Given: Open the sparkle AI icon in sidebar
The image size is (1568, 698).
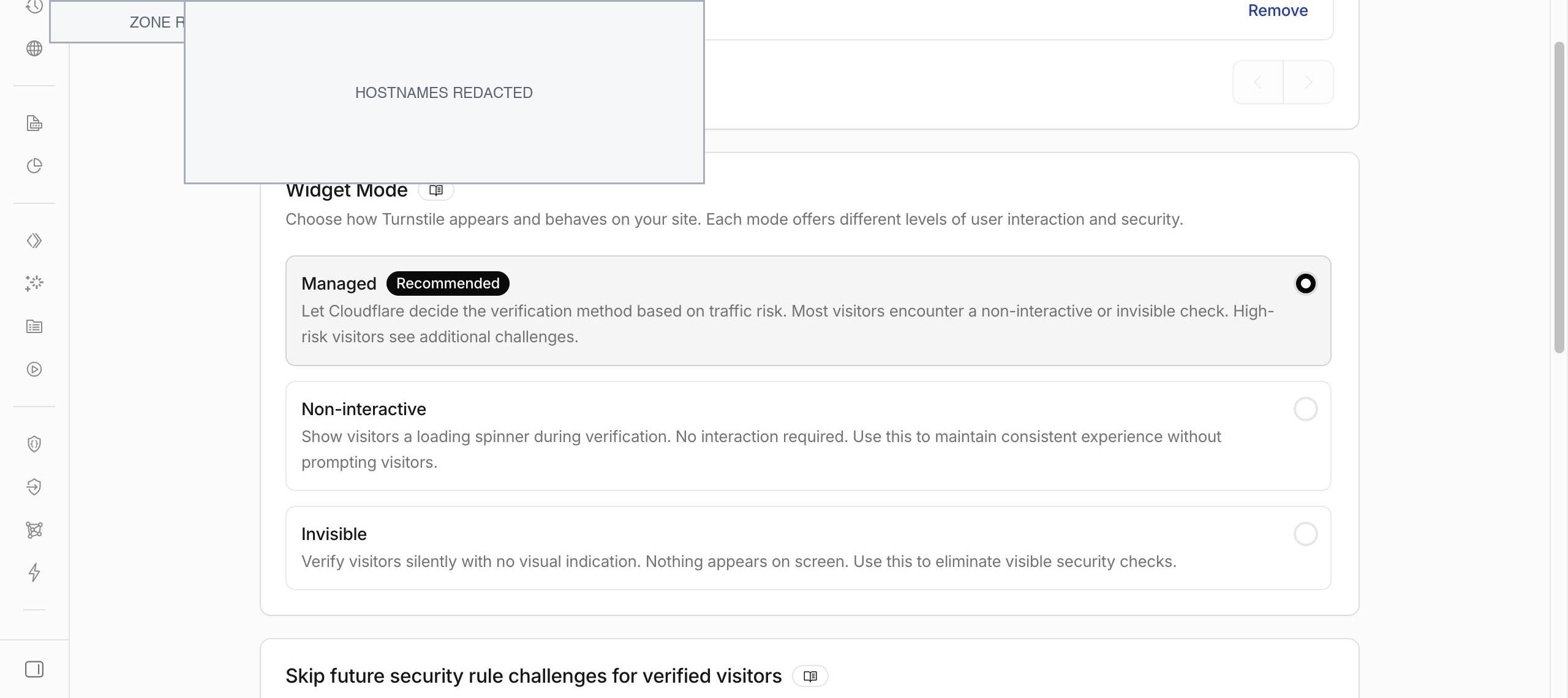Looking at the screenshot, I should point(34,283).
